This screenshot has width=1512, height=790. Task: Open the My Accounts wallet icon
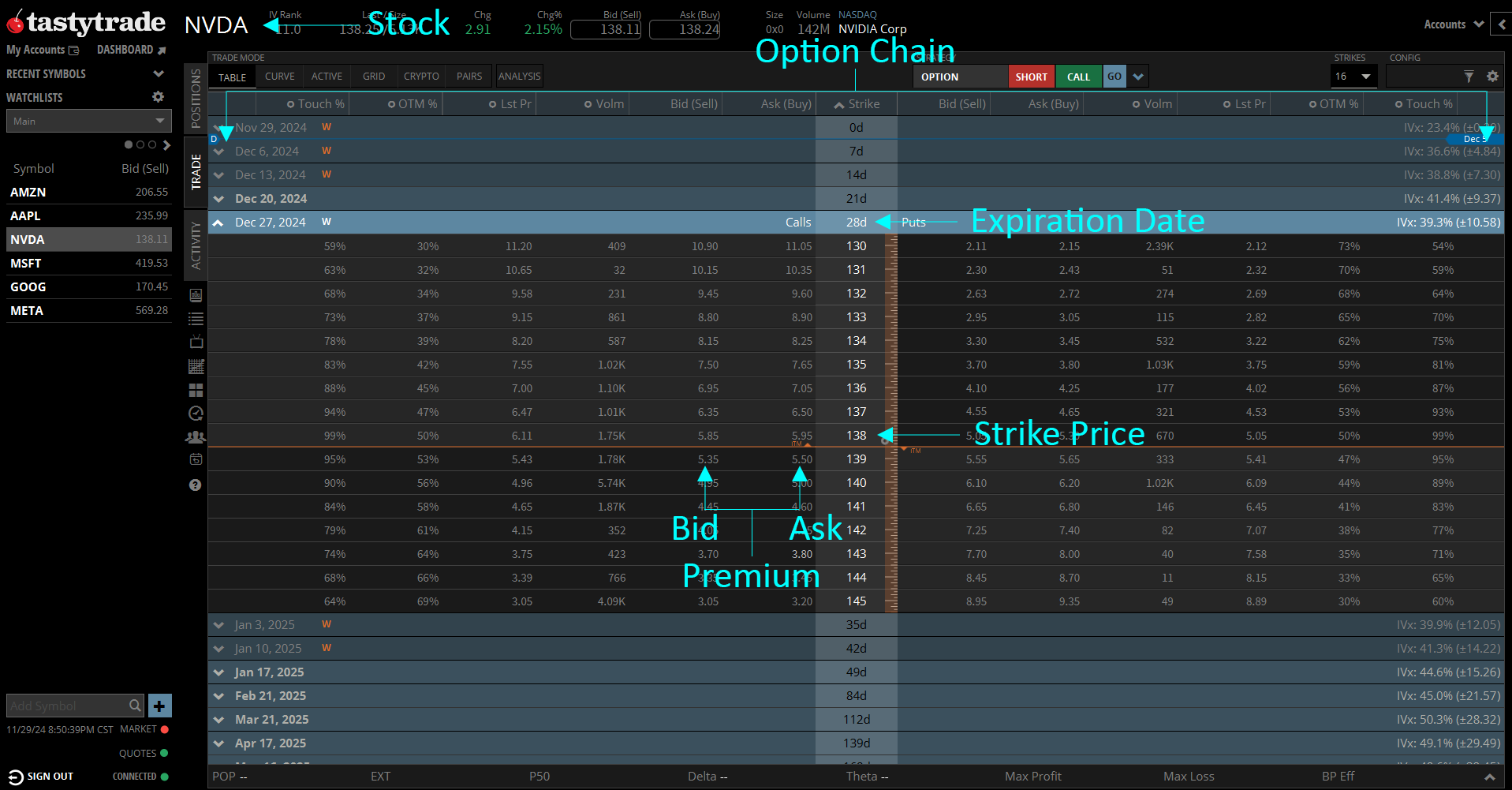(74, 51)
